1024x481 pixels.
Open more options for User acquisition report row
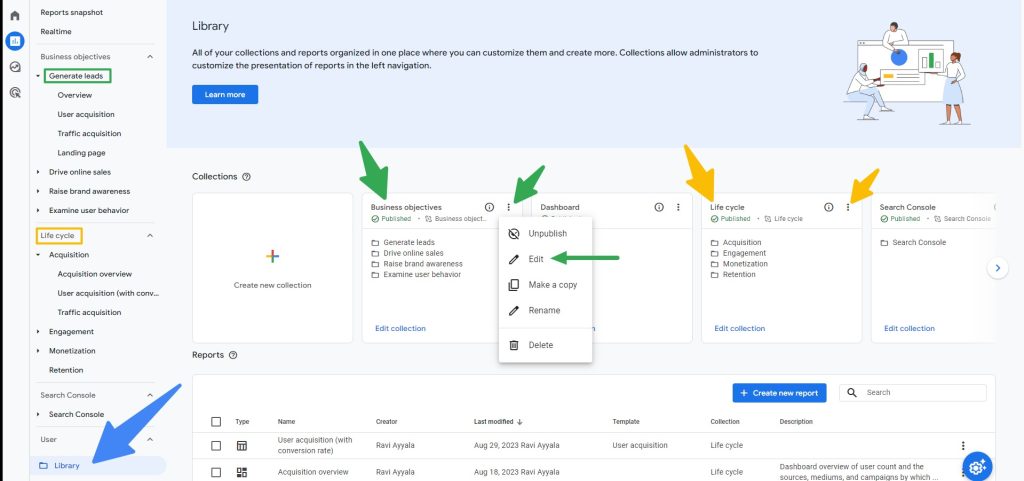[x=963, y=446]
